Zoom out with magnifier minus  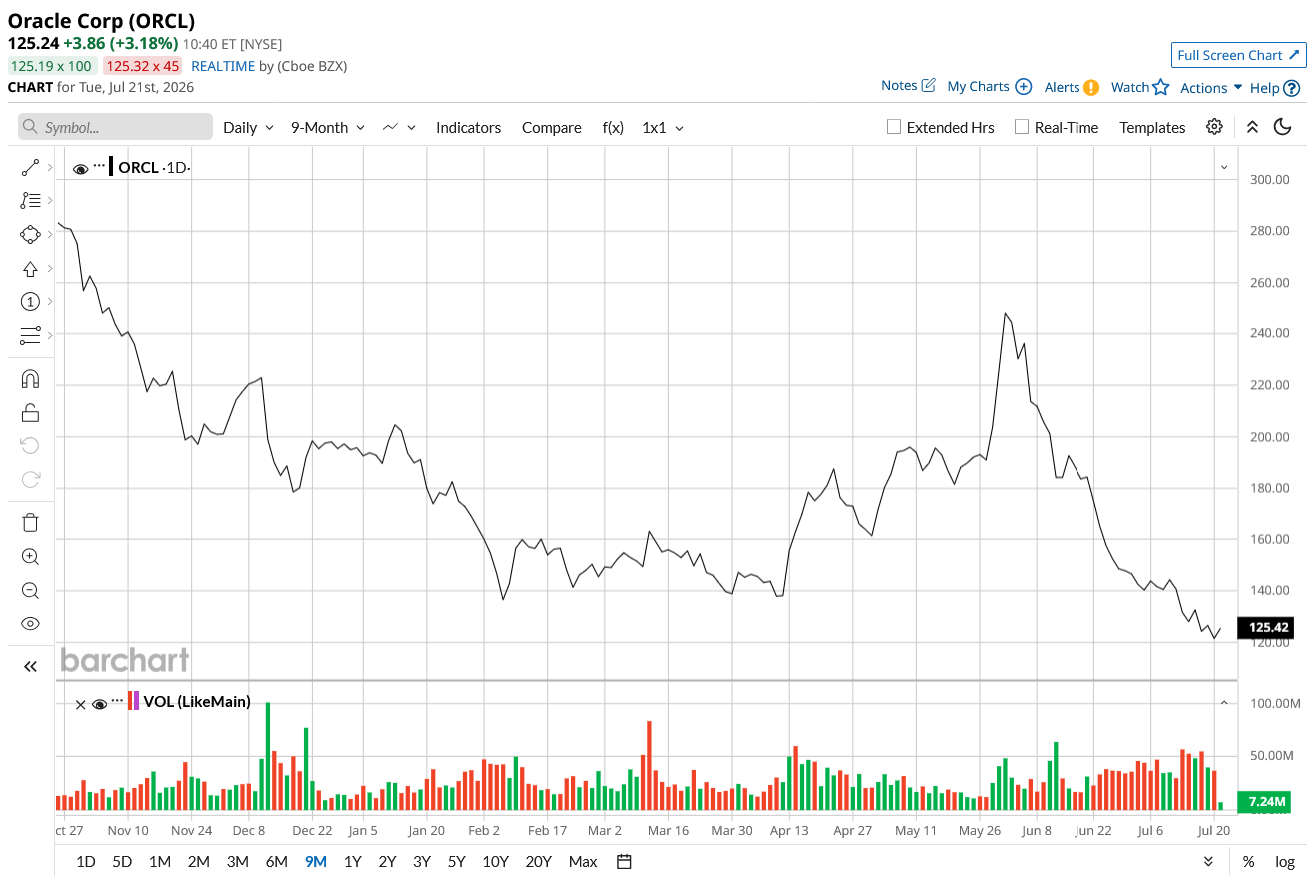30,590
